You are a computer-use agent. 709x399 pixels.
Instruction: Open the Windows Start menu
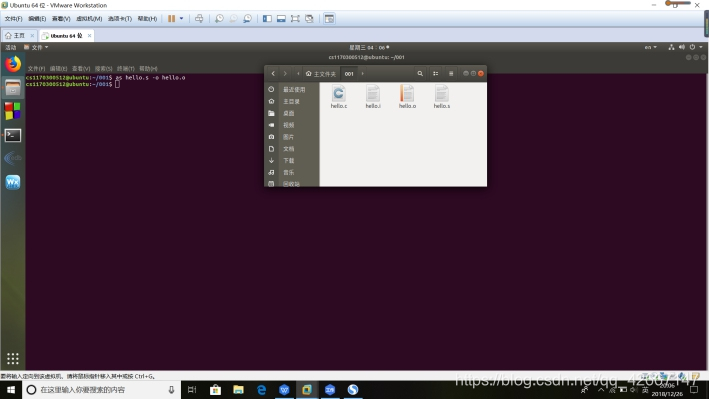(x=11, y=390)
